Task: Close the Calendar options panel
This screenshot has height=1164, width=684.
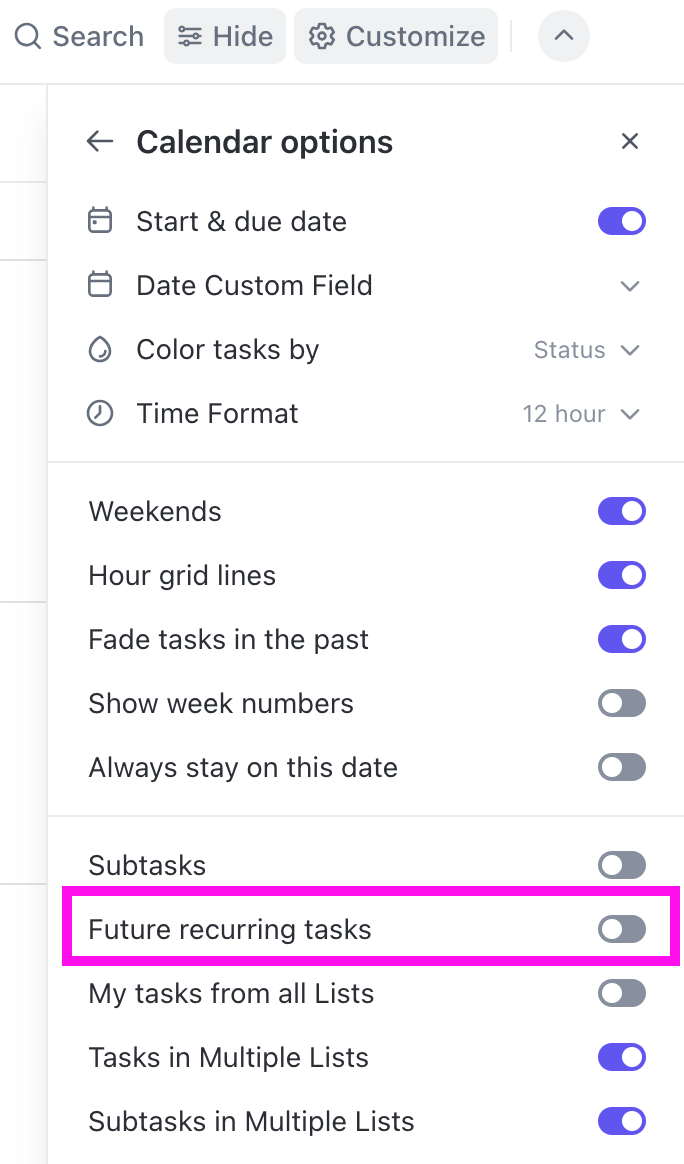Action: tap(630, 141)
